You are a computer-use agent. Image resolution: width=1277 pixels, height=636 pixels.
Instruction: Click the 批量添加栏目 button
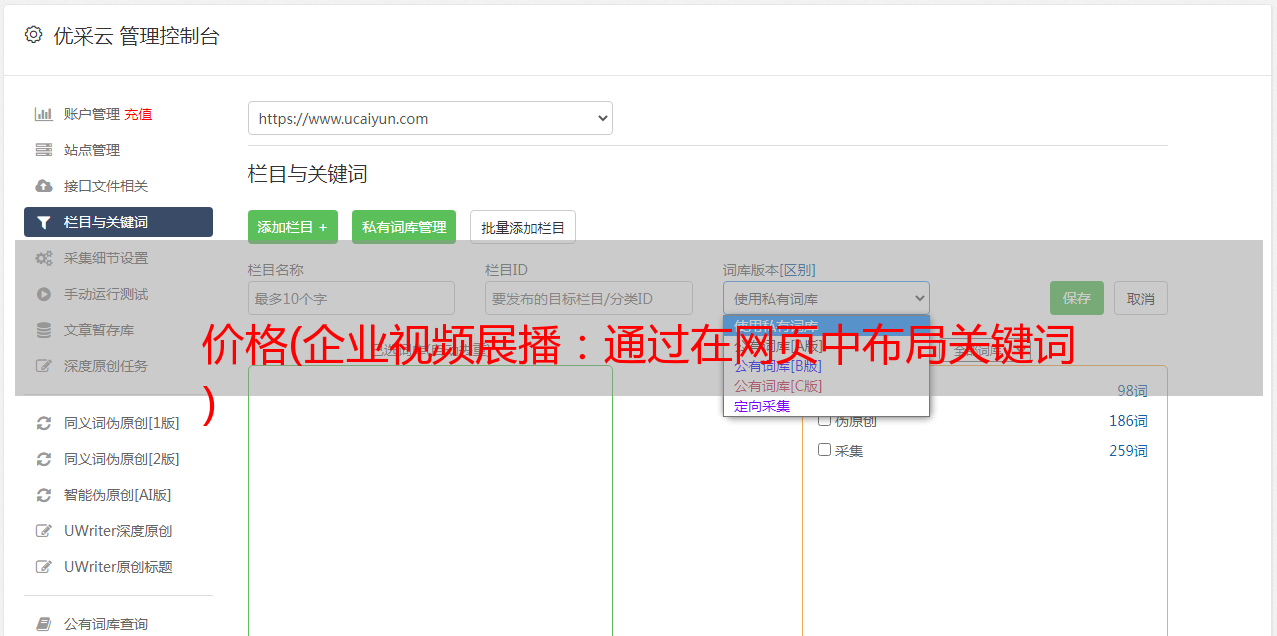point(523,227)
